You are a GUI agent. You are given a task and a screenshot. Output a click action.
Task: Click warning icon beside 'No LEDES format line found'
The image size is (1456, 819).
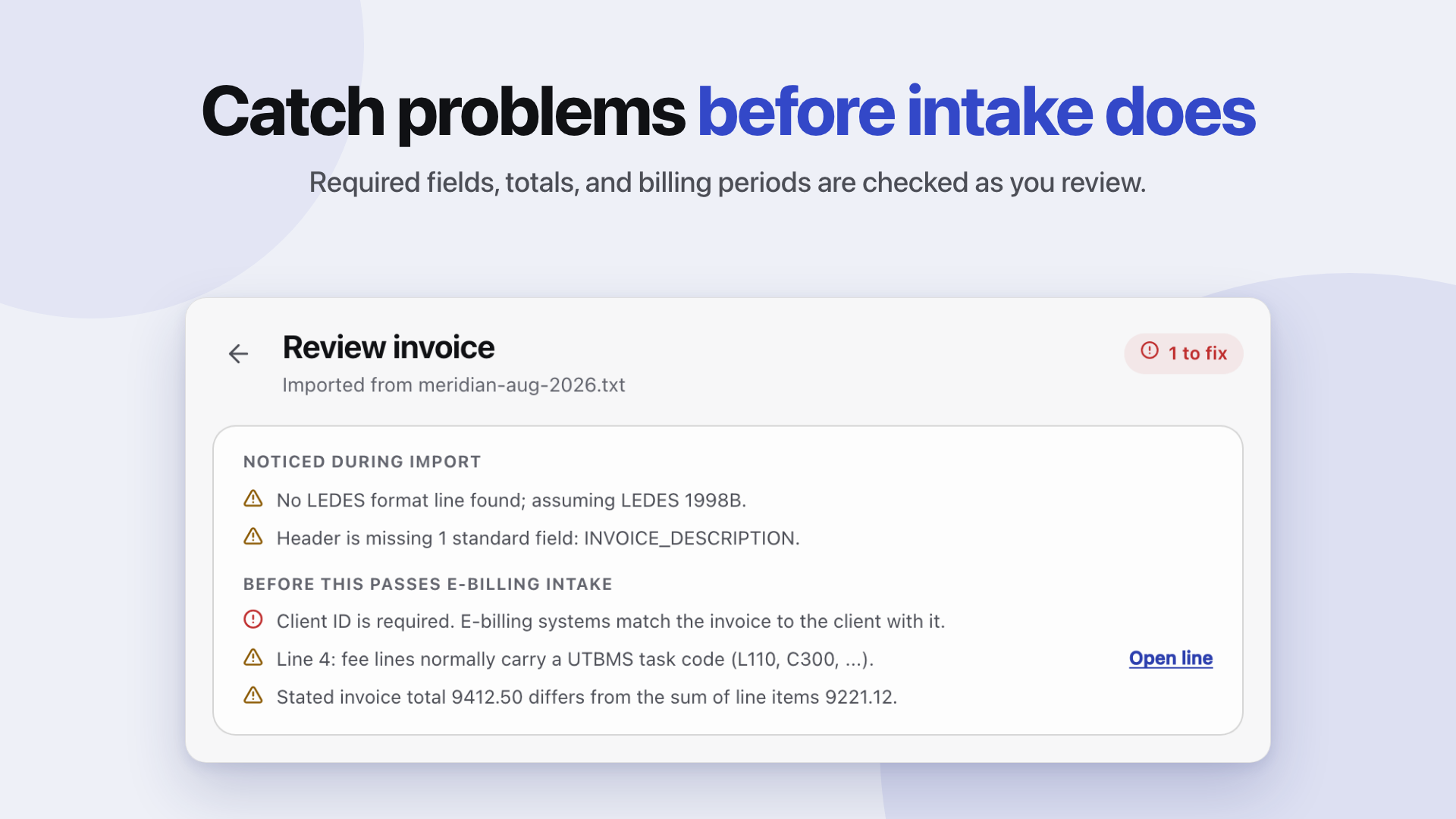tap(253, 499)
